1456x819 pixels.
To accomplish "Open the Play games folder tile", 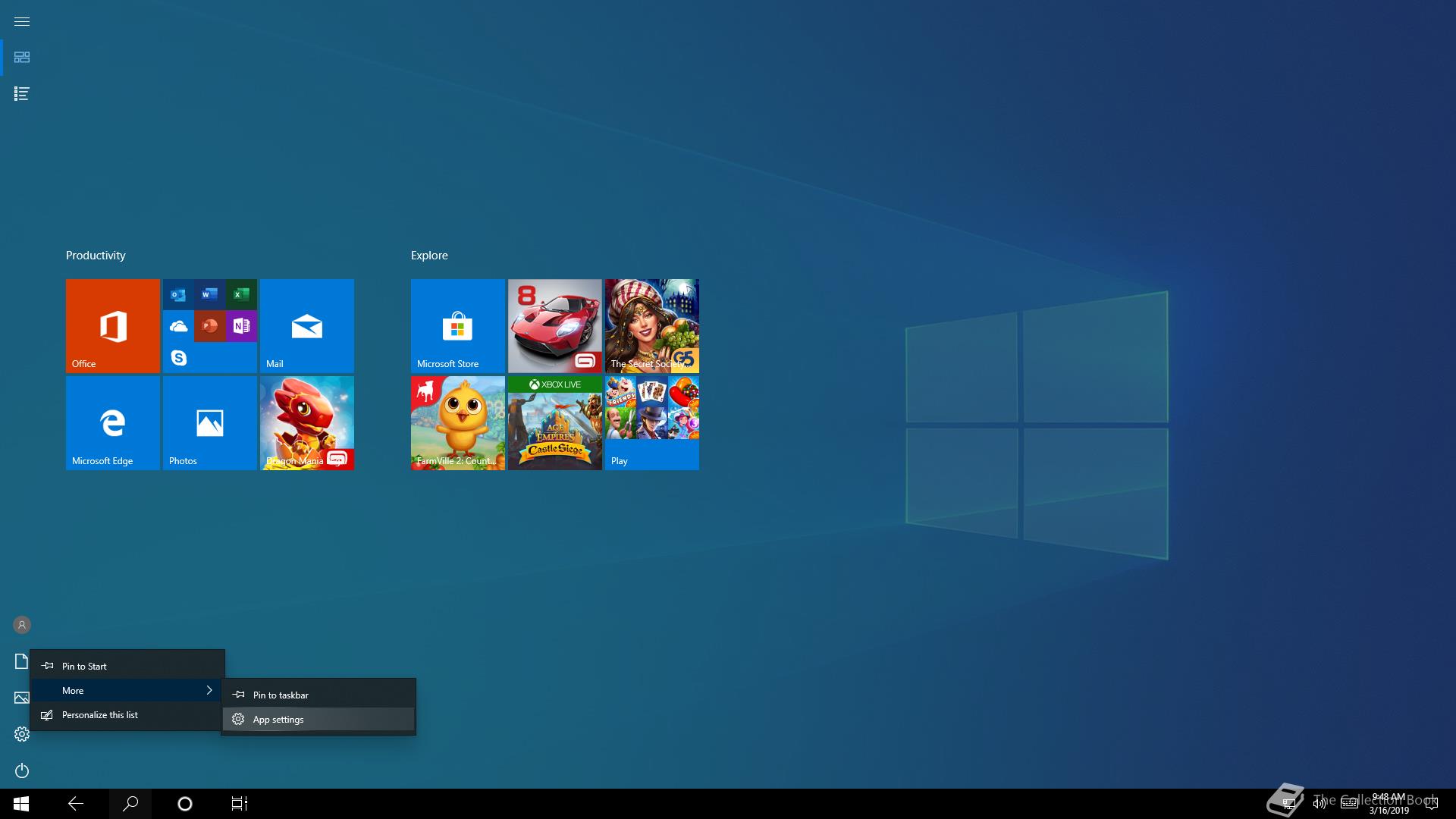I will [652, 423].
